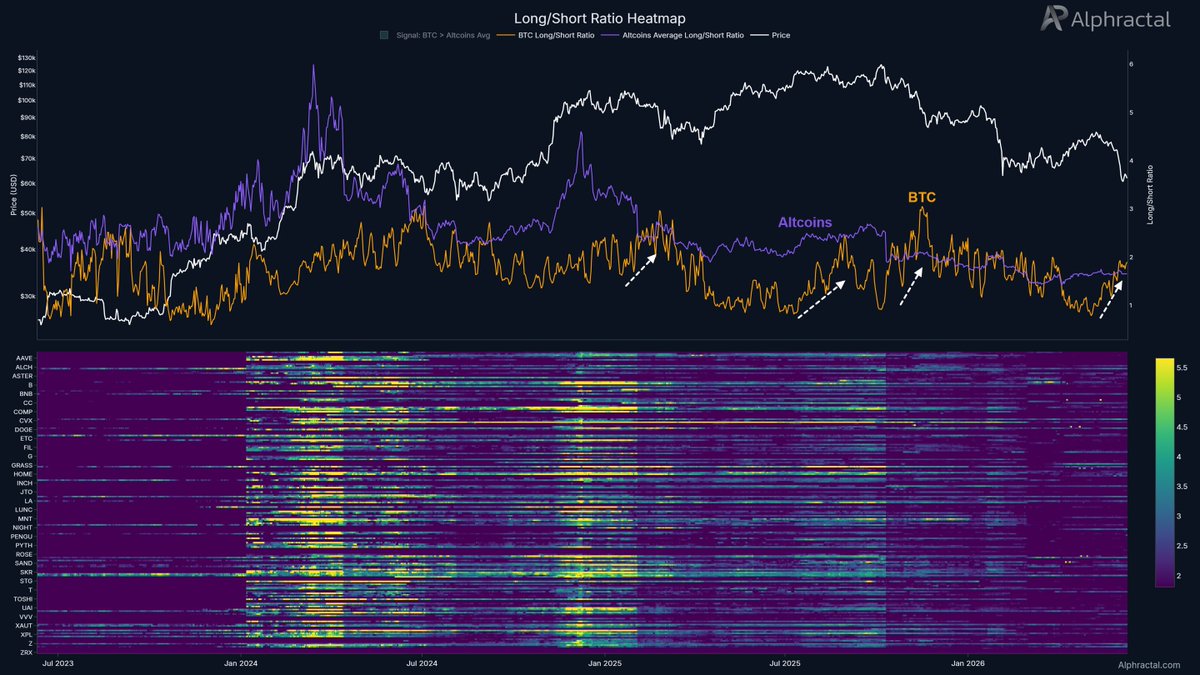Screen dimensions: 1200x675
Task: Select the PENGU heatmap row label
Action: point(23,537)
